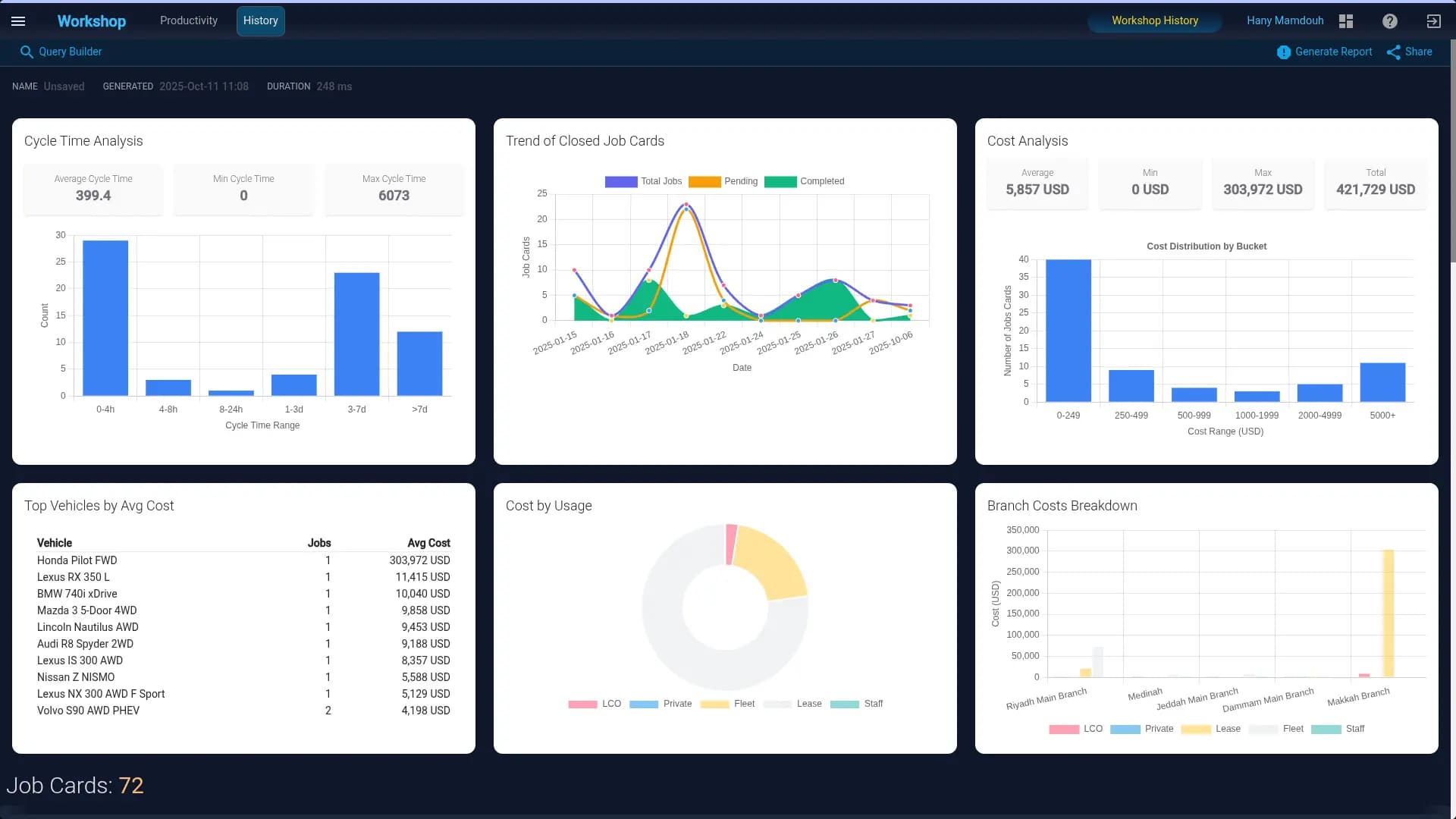Click the Workshop History button
1456x819 pixels.
[x=1154, y=20]
